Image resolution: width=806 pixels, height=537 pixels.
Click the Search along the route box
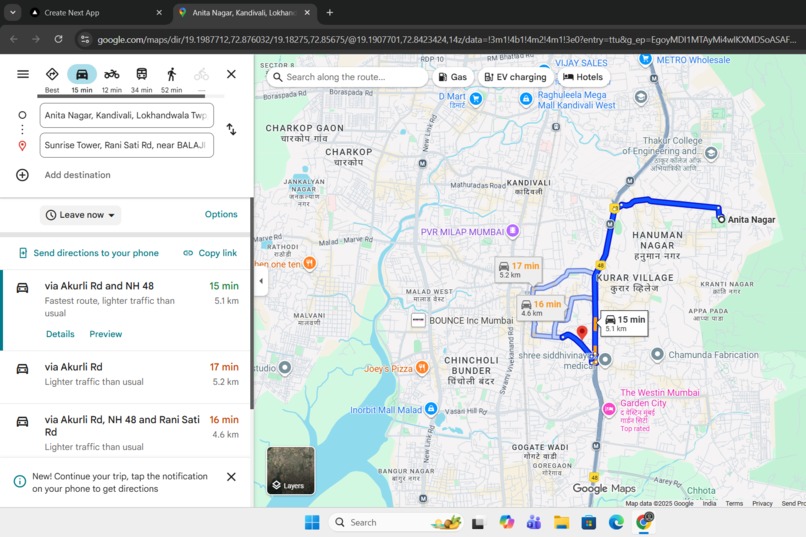point(347,77)
